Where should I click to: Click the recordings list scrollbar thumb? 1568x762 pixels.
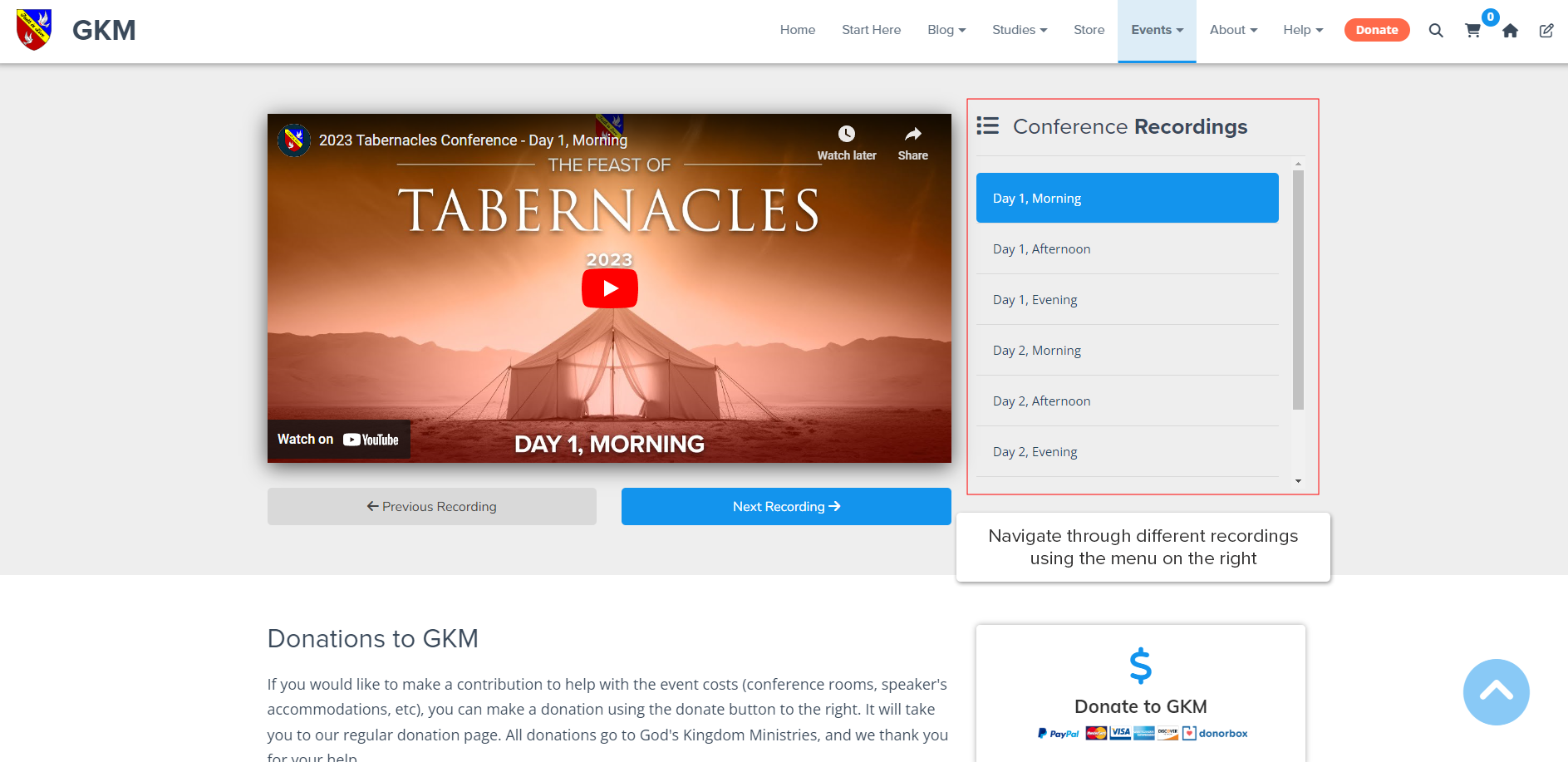pyautogui.click(x=1298, y=289)
